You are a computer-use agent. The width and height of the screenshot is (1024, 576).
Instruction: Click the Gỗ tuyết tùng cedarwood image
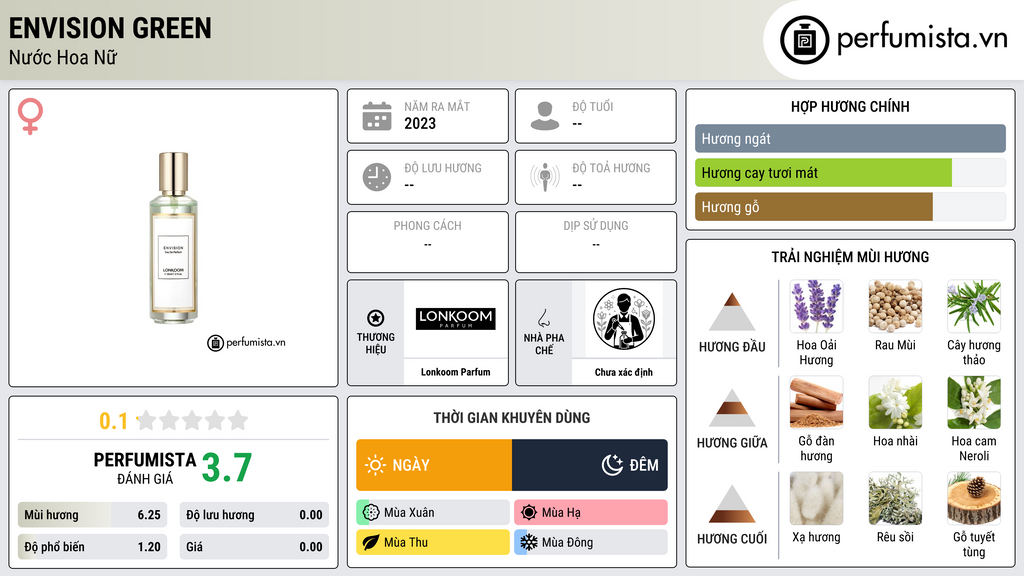(x=974, y=498)
